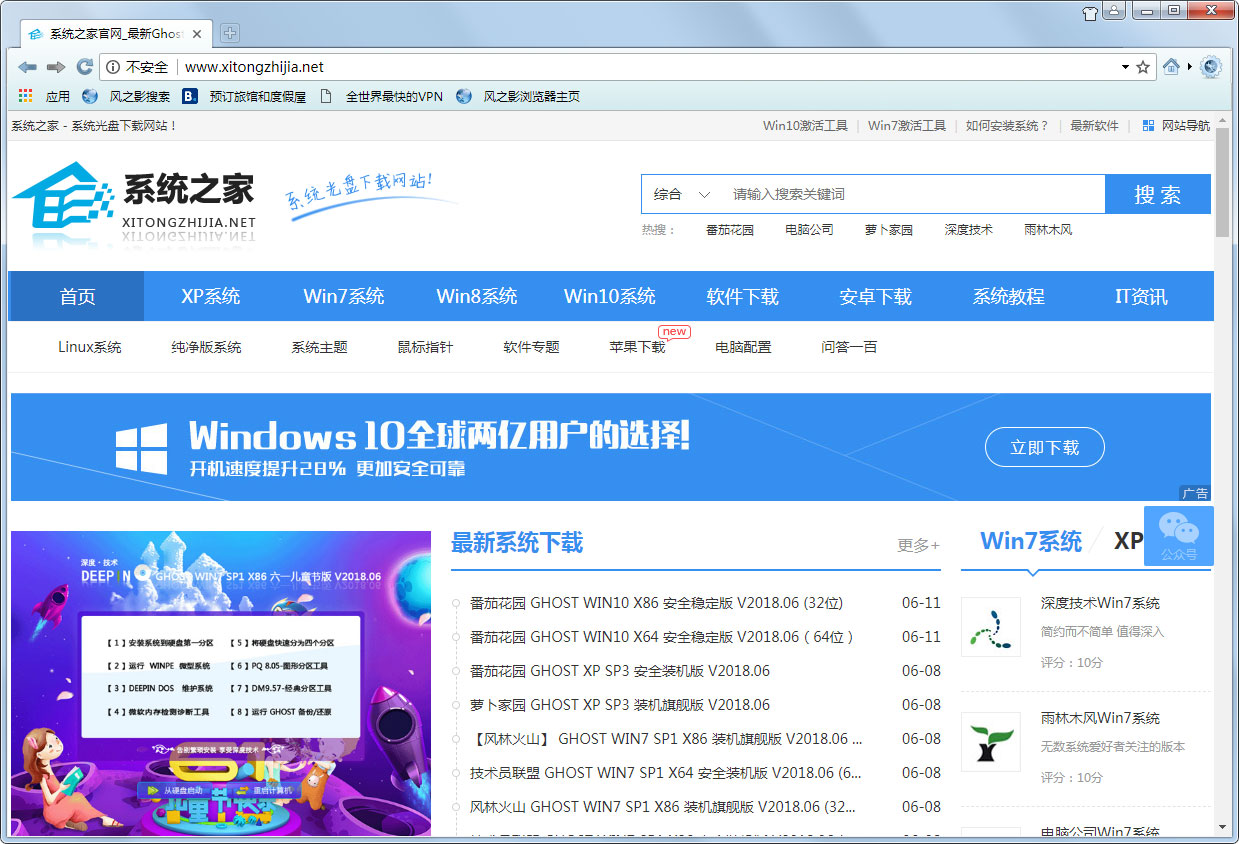
Task: Open the 安卓下载 navigation tab
Action: point(876,296)
